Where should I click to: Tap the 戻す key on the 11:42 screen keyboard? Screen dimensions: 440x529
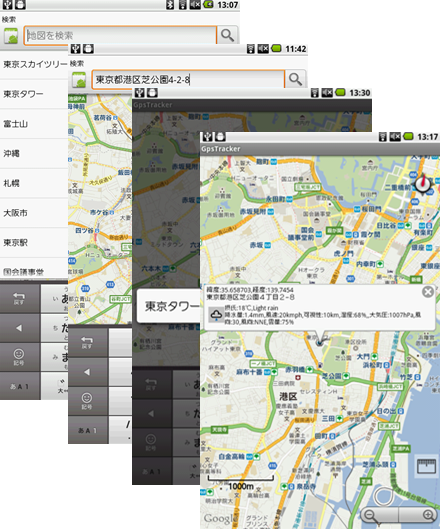(x=88, y=342)
